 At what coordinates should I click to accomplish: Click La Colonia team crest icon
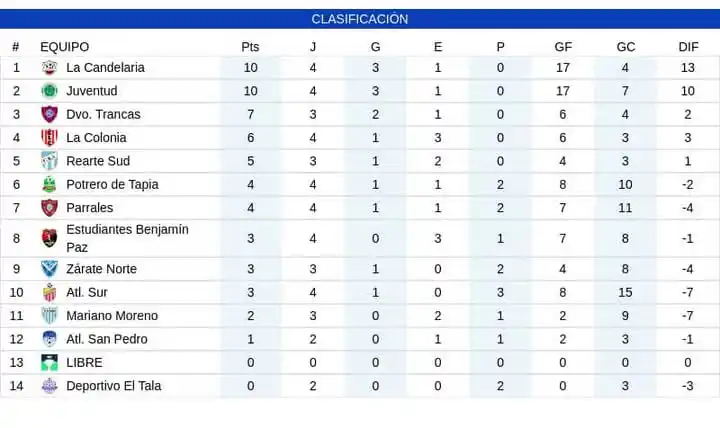(x=49, y=138)
